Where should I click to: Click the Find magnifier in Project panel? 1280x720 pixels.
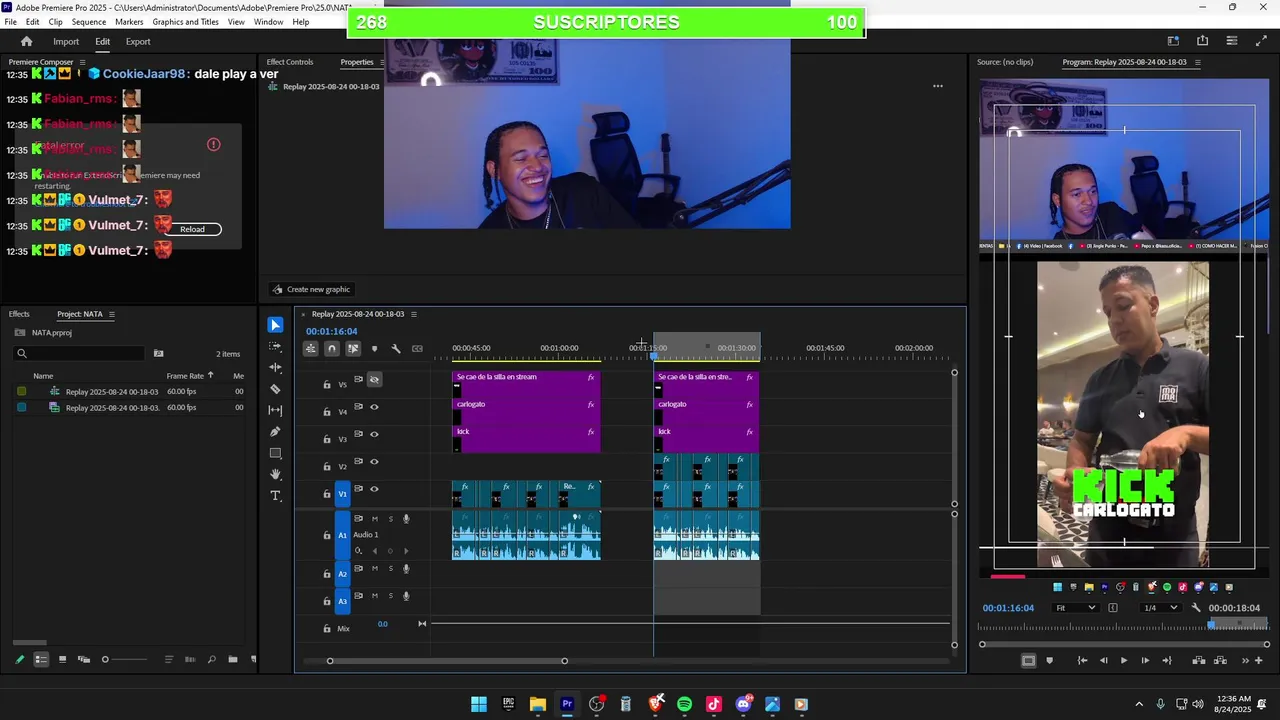[x=211, y=659]
